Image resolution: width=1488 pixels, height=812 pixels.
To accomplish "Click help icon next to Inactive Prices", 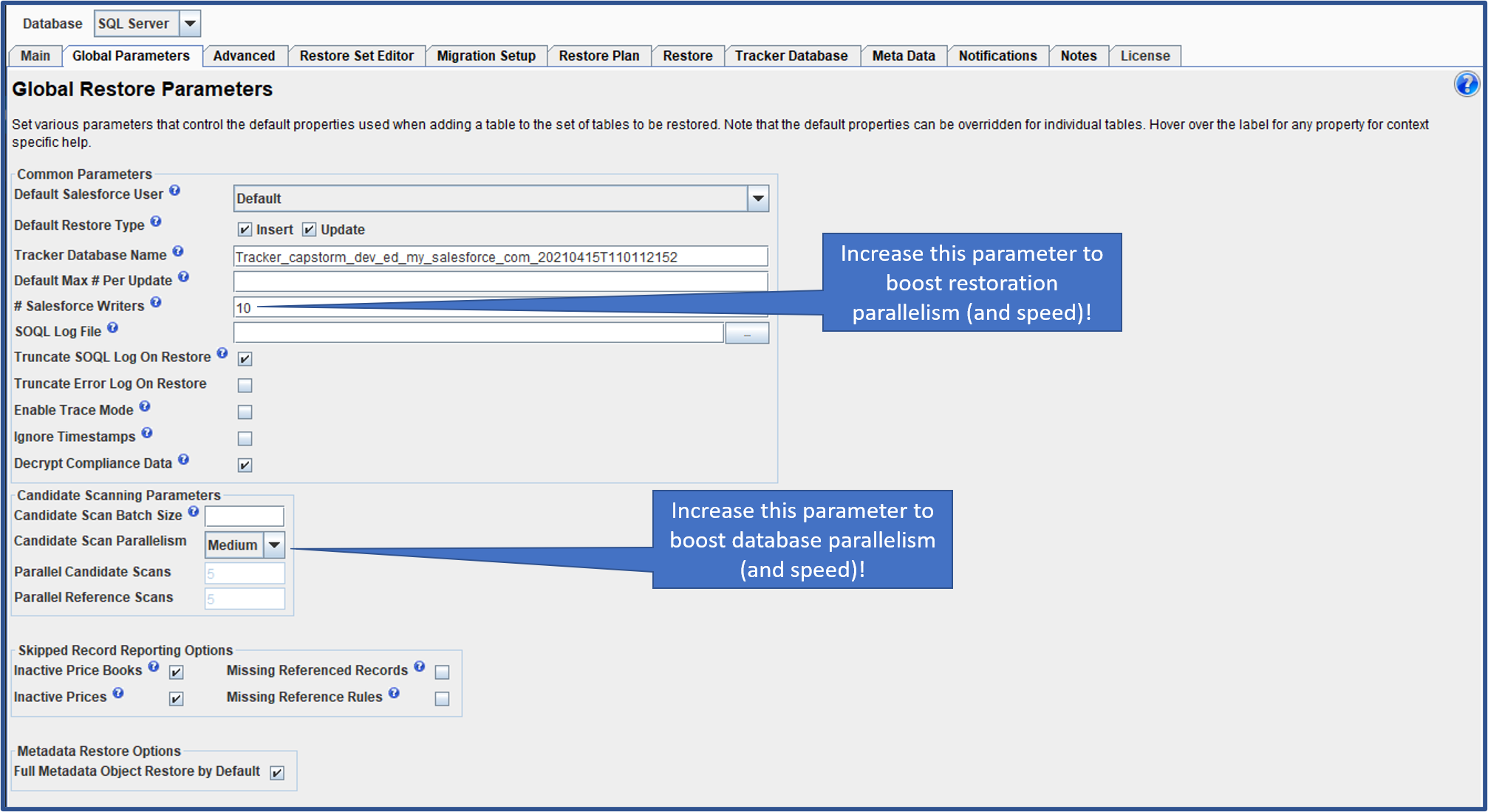I will 118,693.
